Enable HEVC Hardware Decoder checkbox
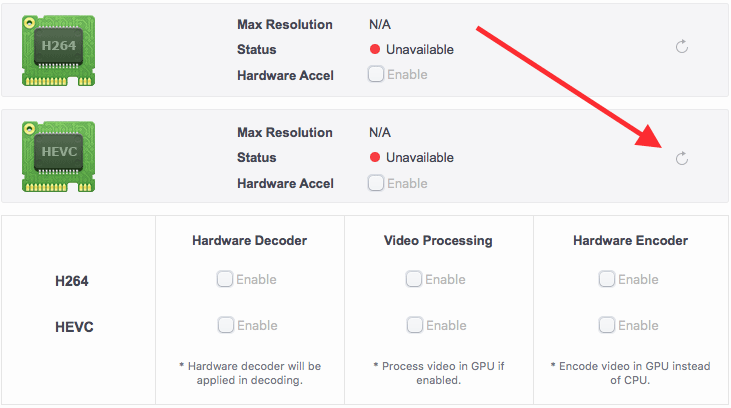The height and width of the screenshot is (408, 731). tap(225, 324)
